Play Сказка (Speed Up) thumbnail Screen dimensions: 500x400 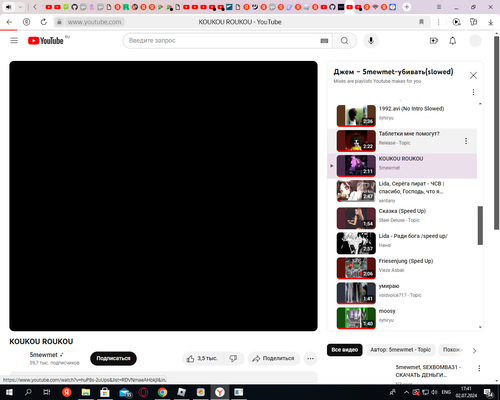point(356,218)
